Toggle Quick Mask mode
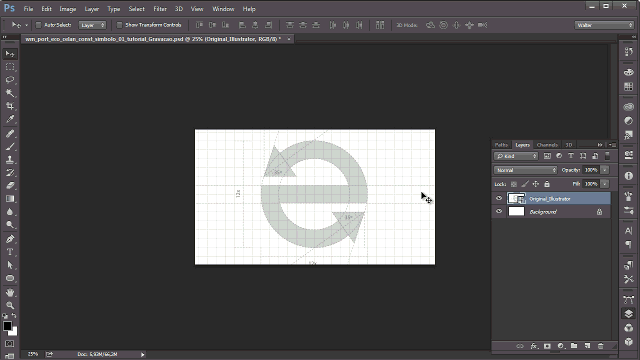 click(10, 344)
